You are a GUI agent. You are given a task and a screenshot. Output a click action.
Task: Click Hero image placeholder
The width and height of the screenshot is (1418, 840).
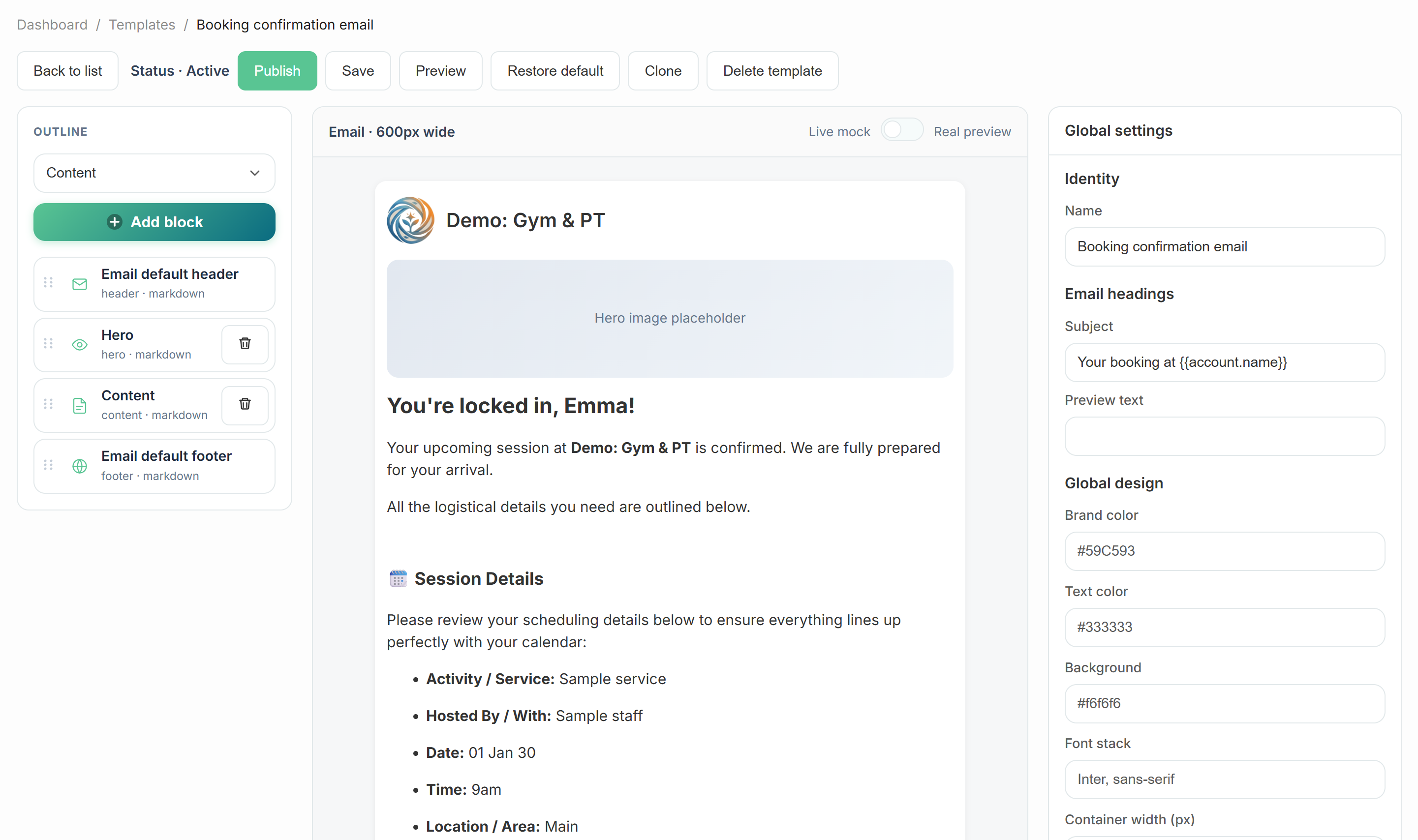tap(670, 319)
